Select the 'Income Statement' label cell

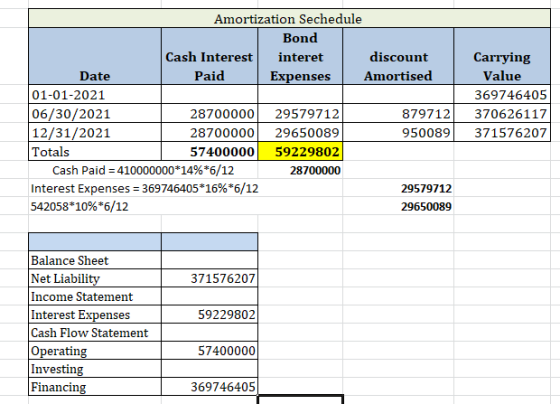(x=95, y=296)
